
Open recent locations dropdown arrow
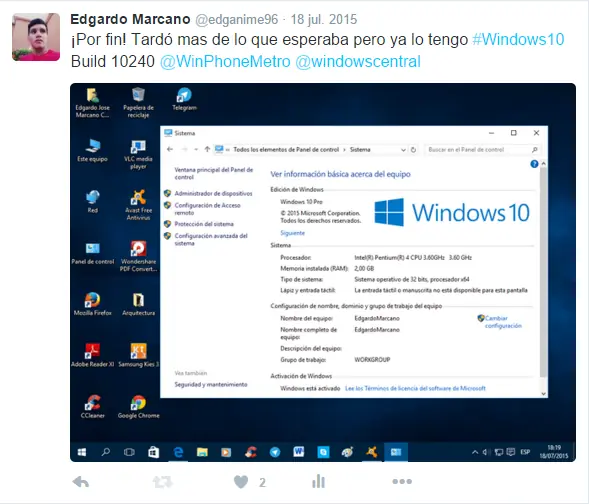coord(196,149)
